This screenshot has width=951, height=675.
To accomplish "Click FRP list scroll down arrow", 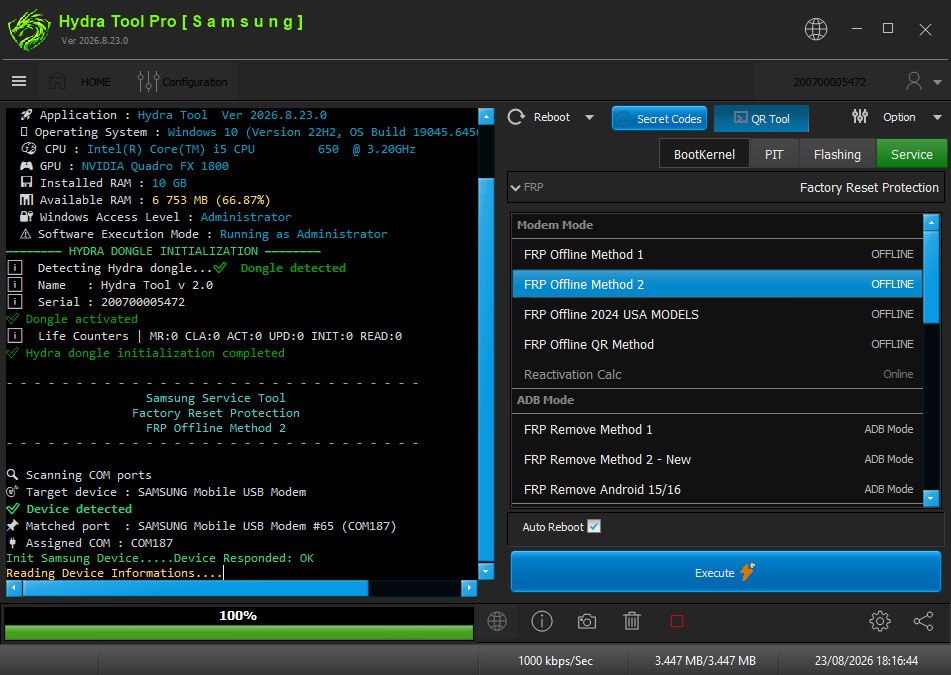I will click(x=931, y=499).
